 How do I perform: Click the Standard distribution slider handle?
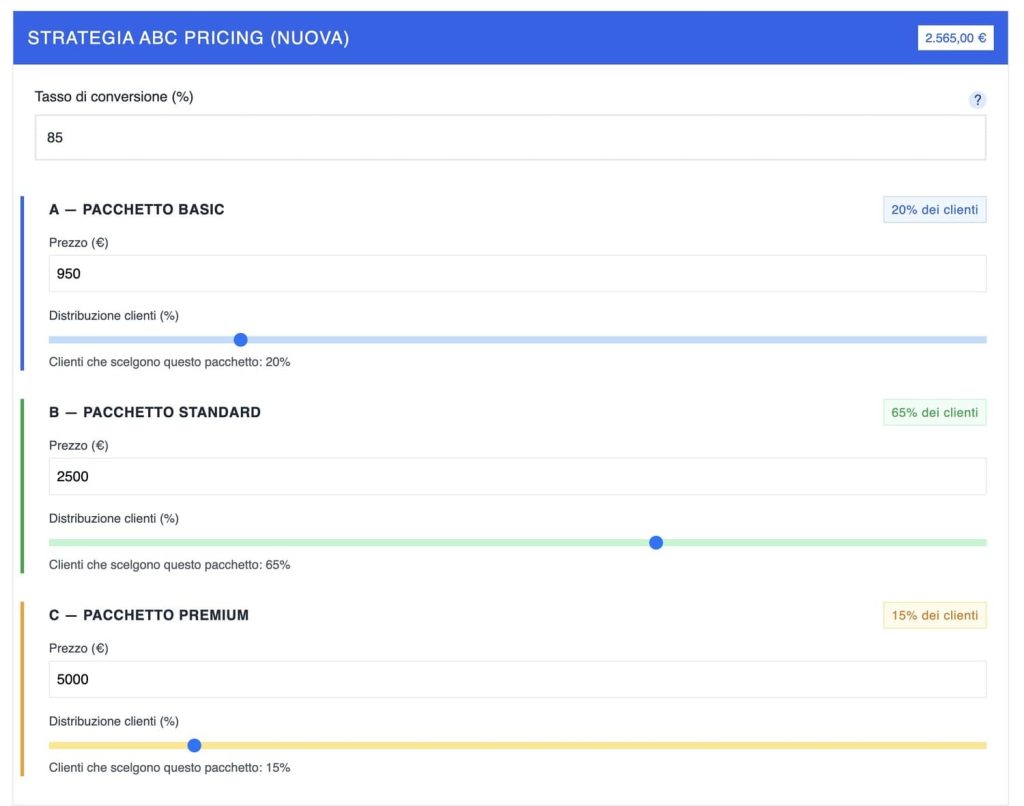(656, 543)
